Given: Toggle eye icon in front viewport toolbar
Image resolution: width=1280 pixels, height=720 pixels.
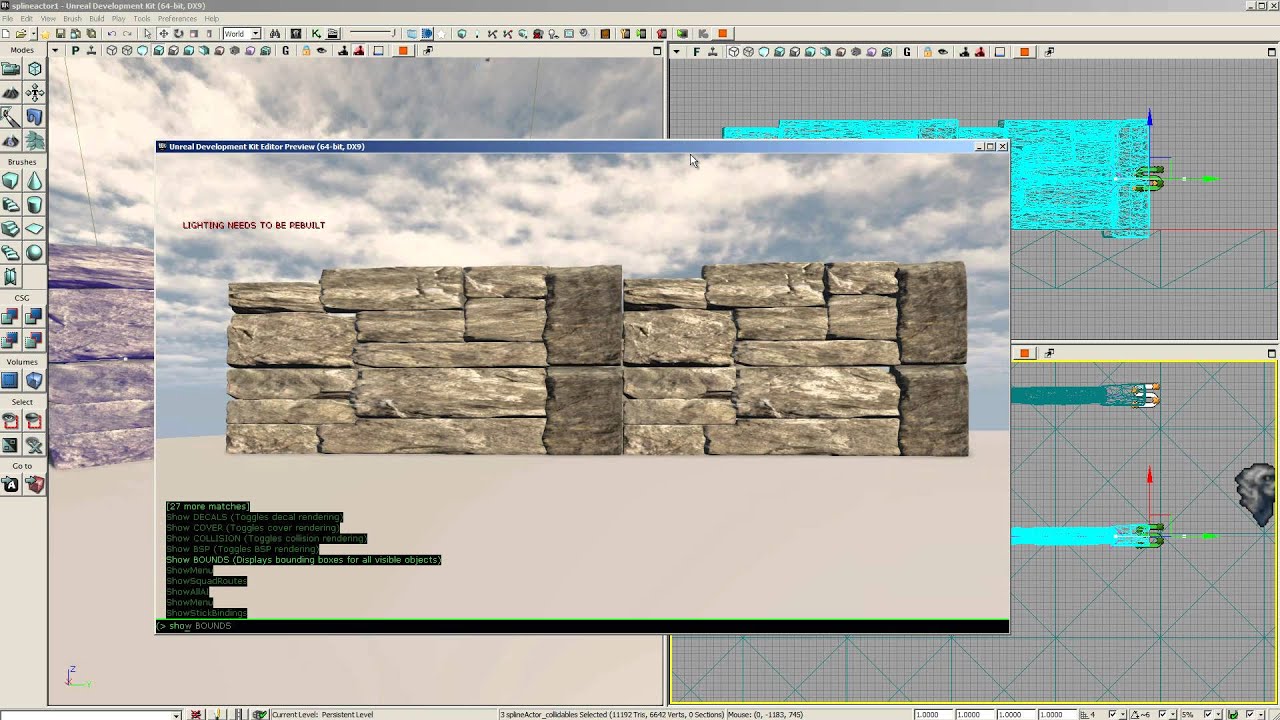Looking at the screenshot, I should click(x=942, y=52).
